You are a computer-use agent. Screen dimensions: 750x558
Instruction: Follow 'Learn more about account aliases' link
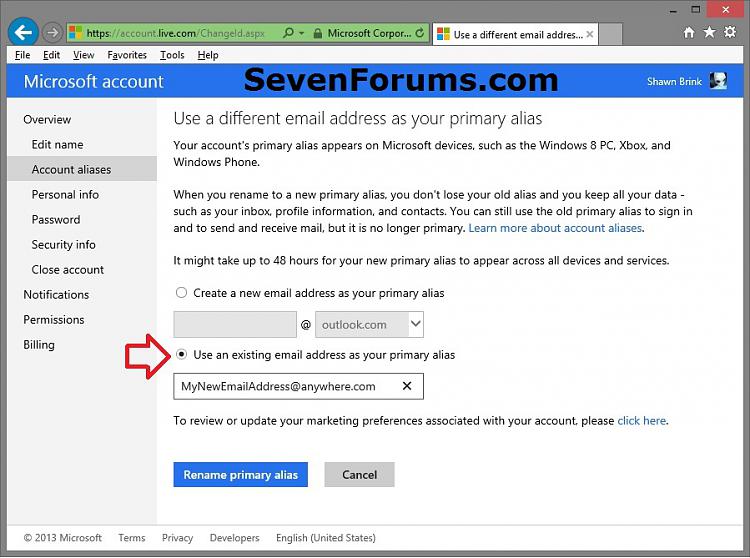555,228
